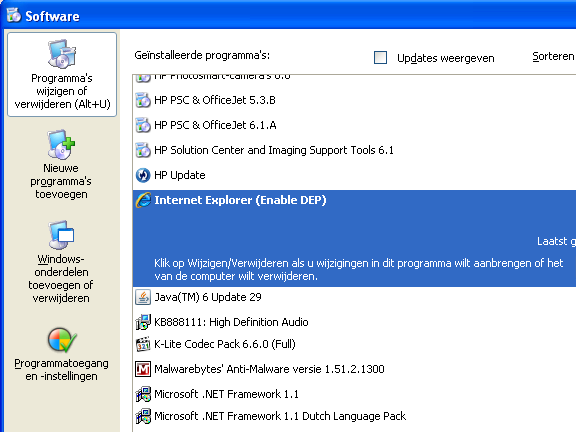
Task: Click .NET Framework 1.1 Dutch Language Pack icon
Action: click(143, 416)
